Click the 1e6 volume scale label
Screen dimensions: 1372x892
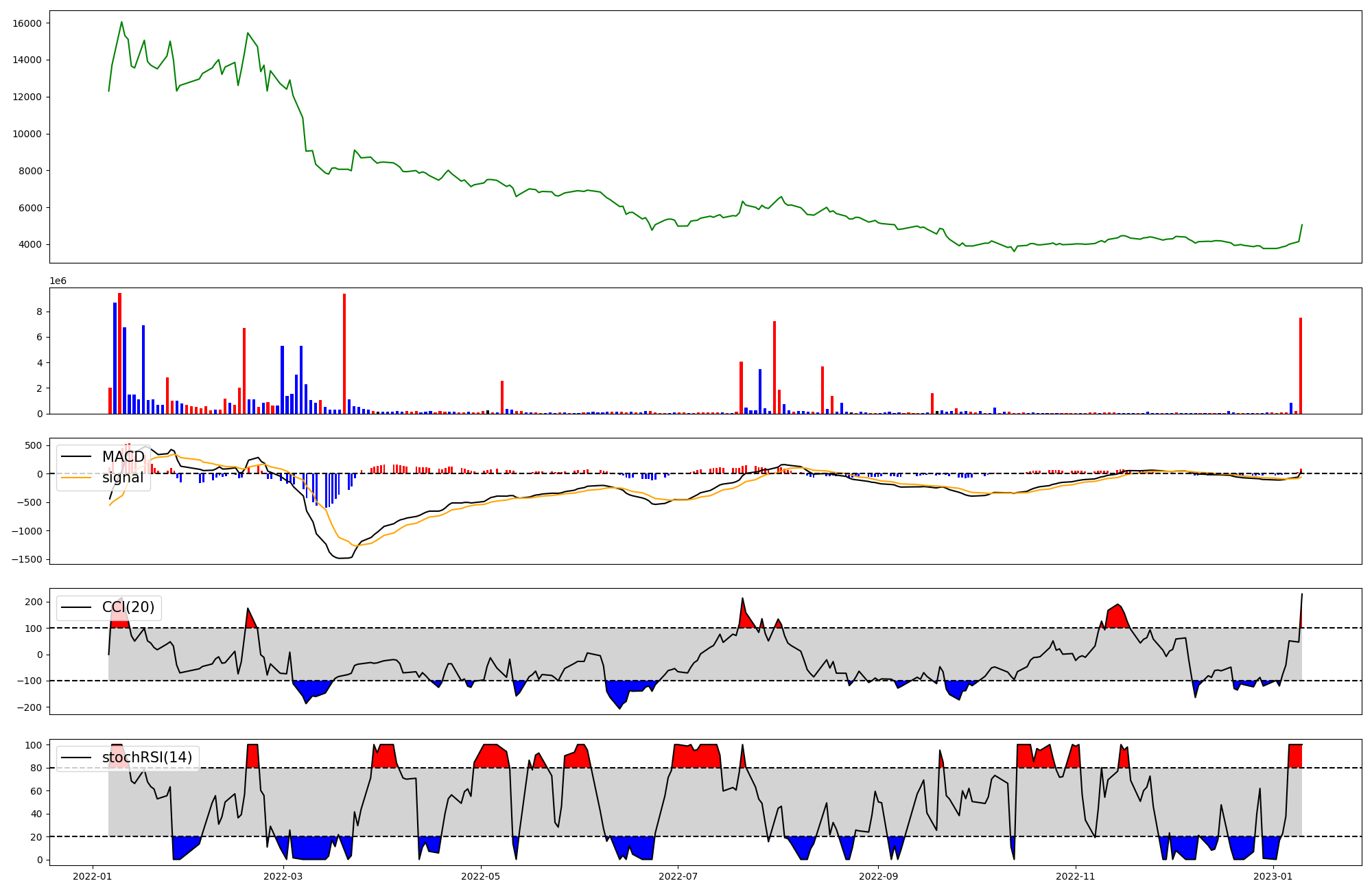click(58, 281)
